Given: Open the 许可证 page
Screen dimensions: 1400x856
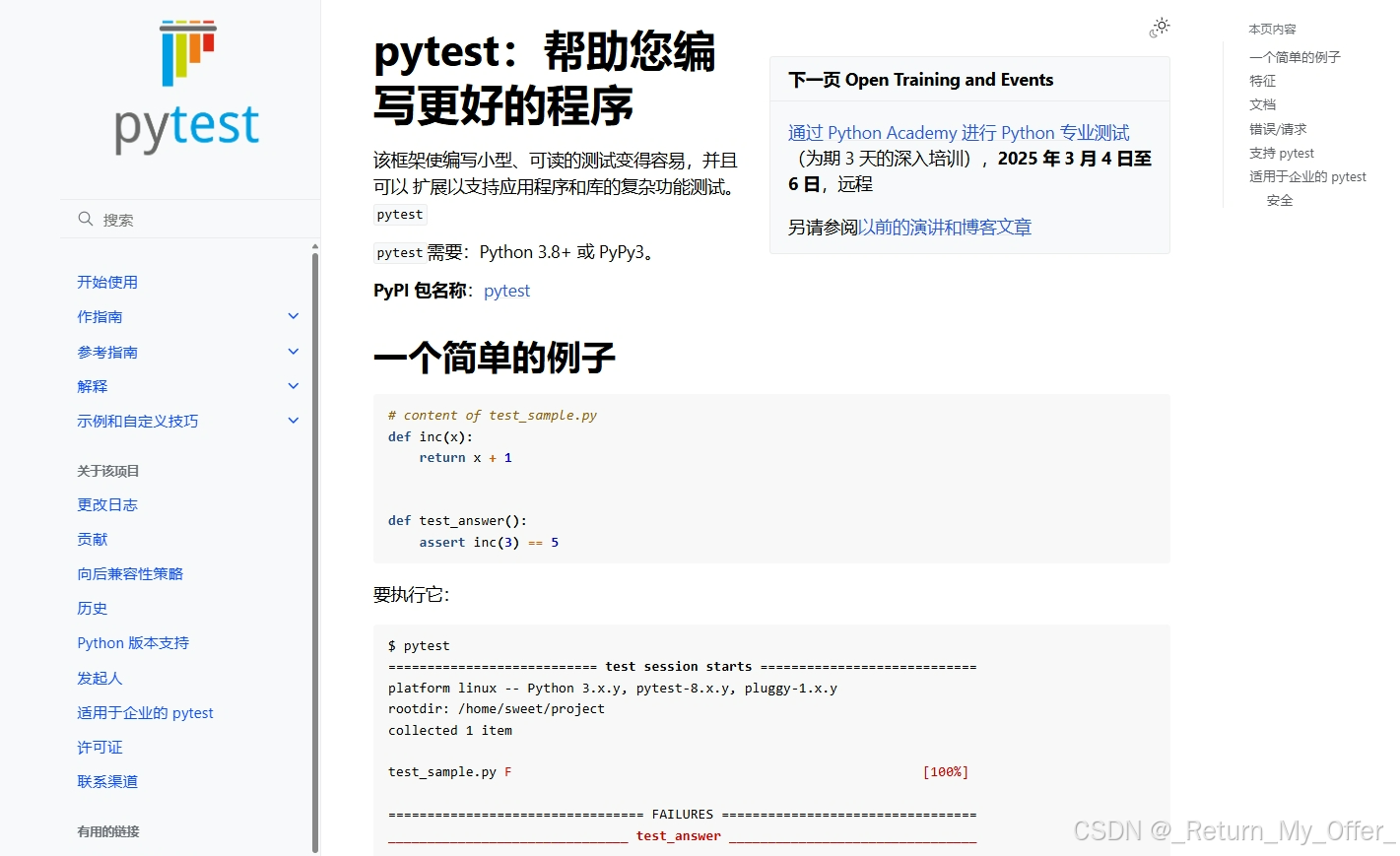Looking at the screenshot, I should pos(100,747).
